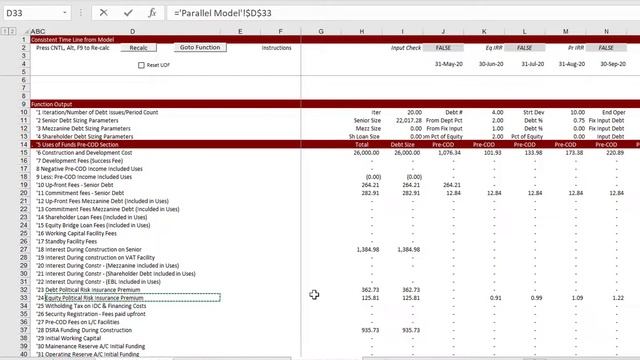The height and width of the screenshot is (360, 640).
Task: Select row 33 header
Action: (24, 298)
